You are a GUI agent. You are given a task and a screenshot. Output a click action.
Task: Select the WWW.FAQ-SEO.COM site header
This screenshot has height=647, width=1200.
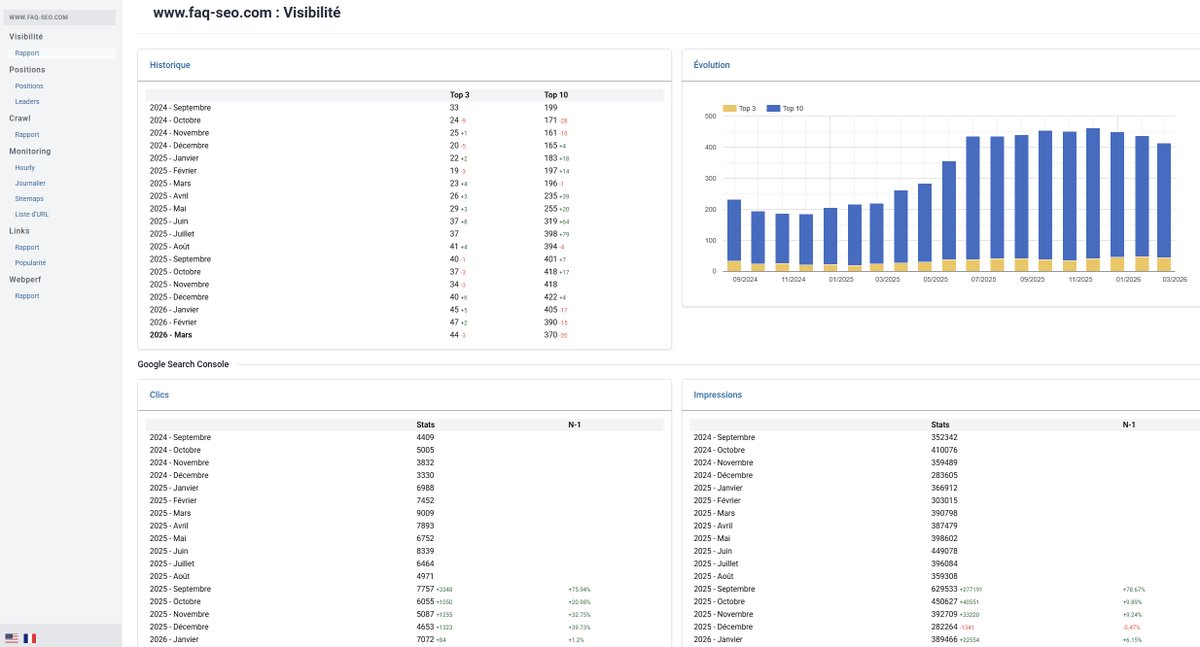[58, 17]
